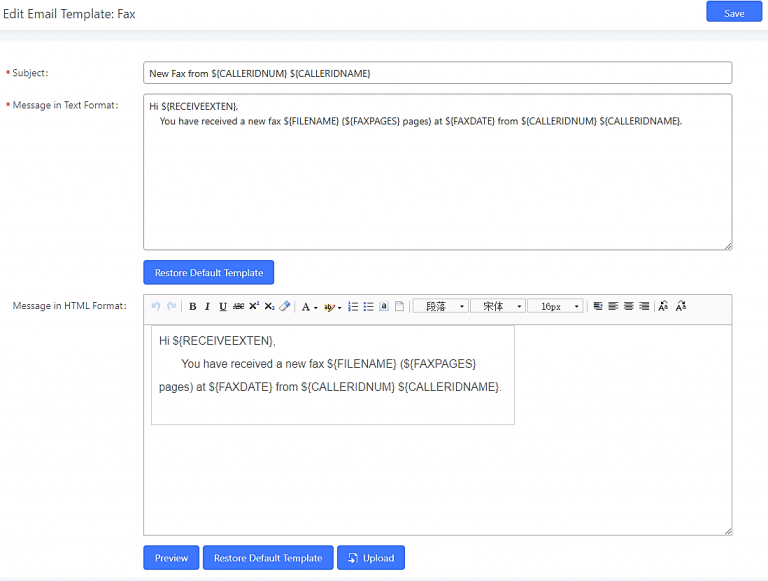Apply subscript formatting
The height and width of the screenshot is (581, 768).
[269, 306]
